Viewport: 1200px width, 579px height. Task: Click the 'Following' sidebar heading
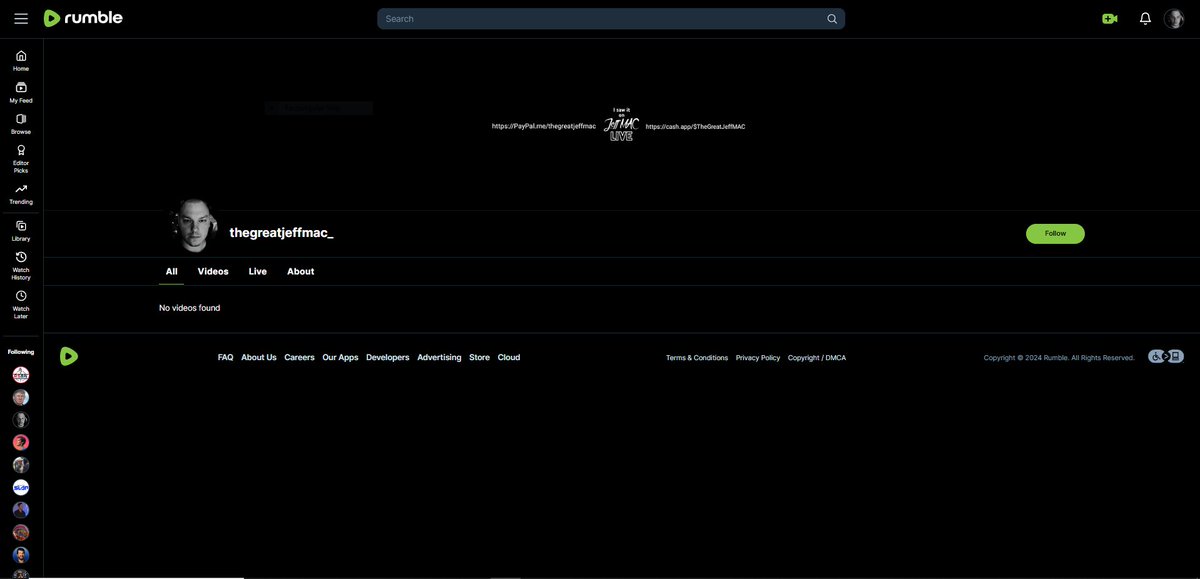coord(21,352)
